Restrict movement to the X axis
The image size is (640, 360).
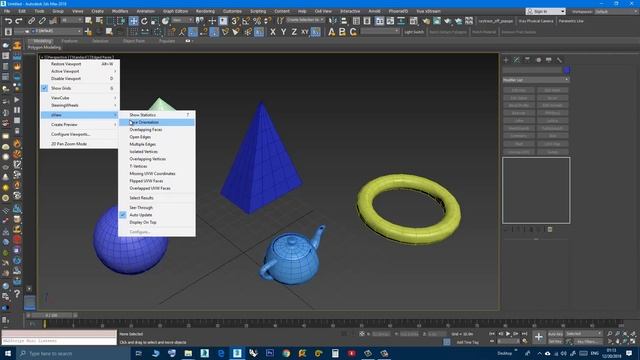273,32
